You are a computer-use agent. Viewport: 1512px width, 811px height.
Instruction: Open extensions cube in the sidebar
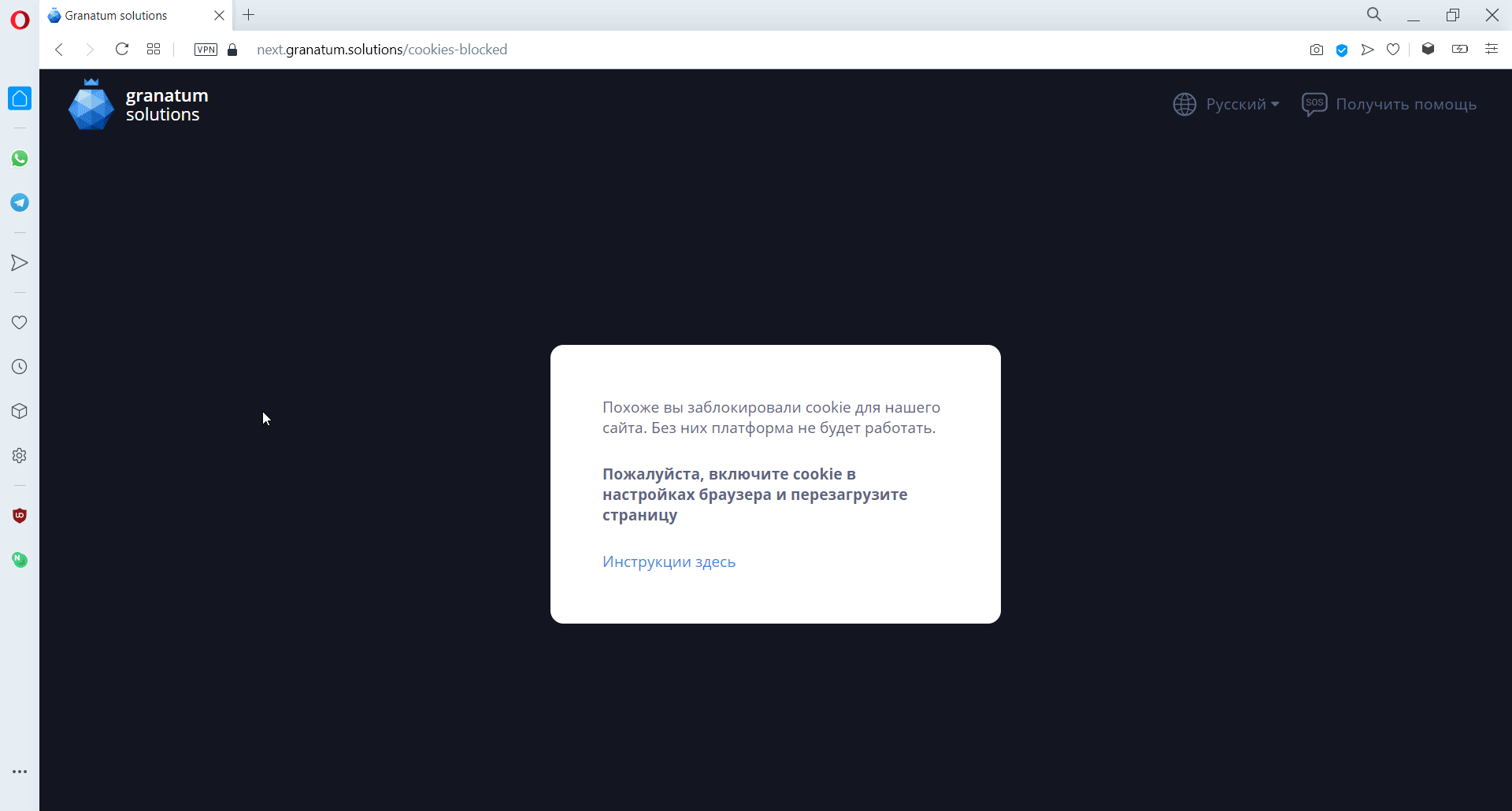(20, 411)
